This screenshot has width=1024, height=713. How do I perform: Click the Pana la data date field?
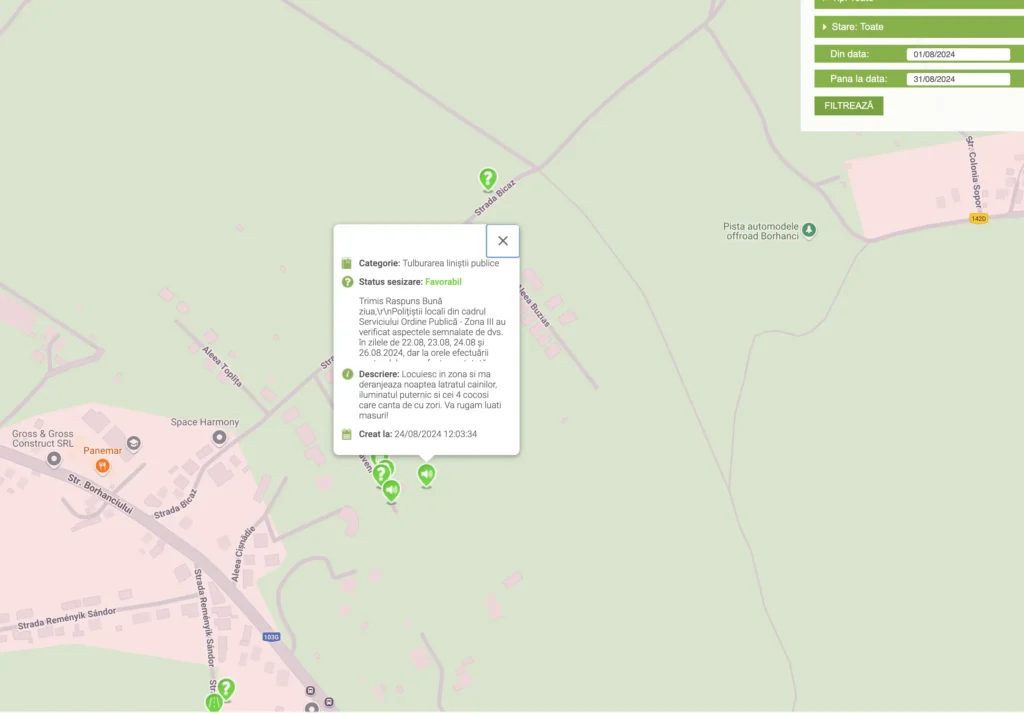958,79
